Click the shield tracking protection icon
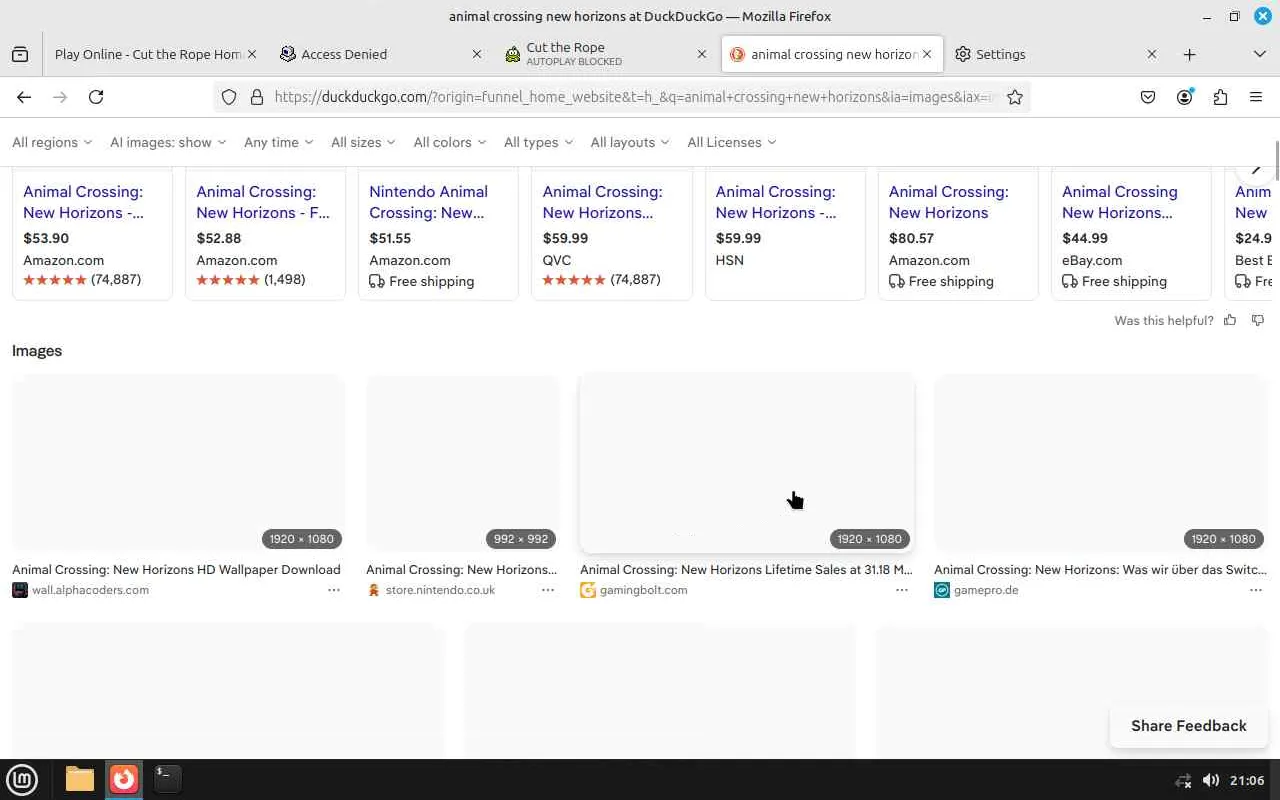Image resolution: width=1280 pixels, height=800 pixels. [229, 97]
